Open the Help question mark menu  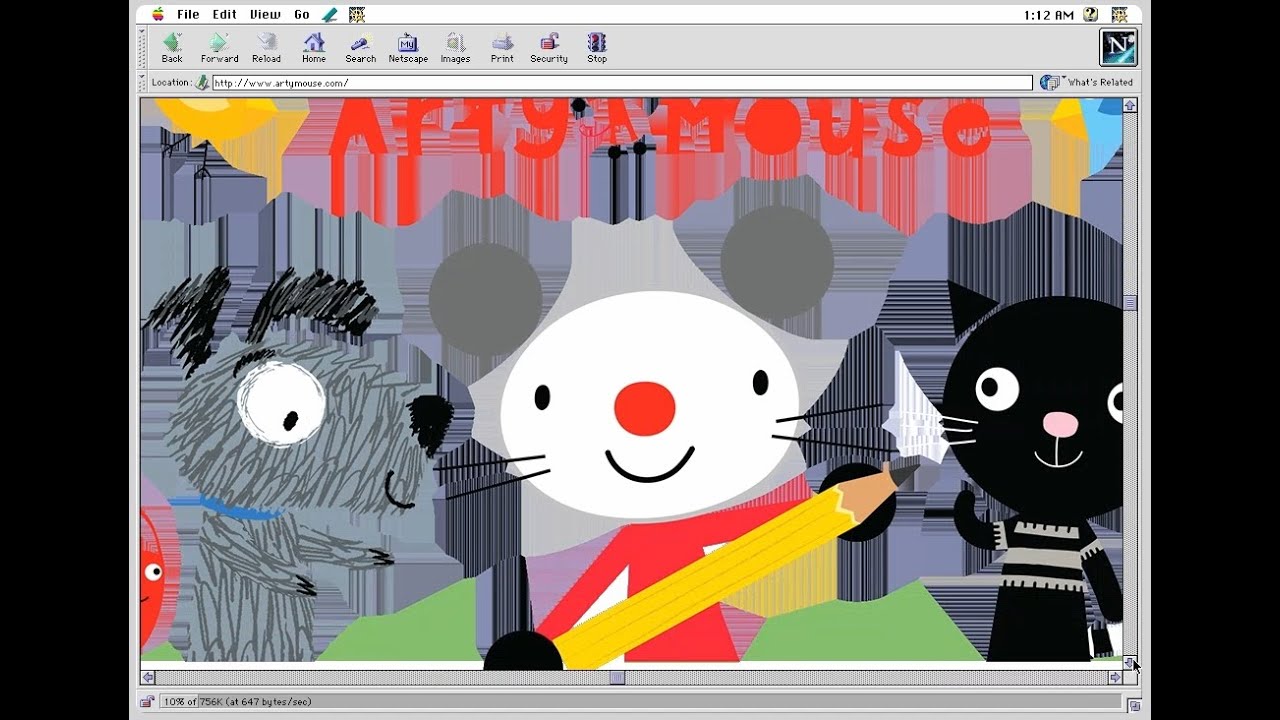pos(1091,14)
